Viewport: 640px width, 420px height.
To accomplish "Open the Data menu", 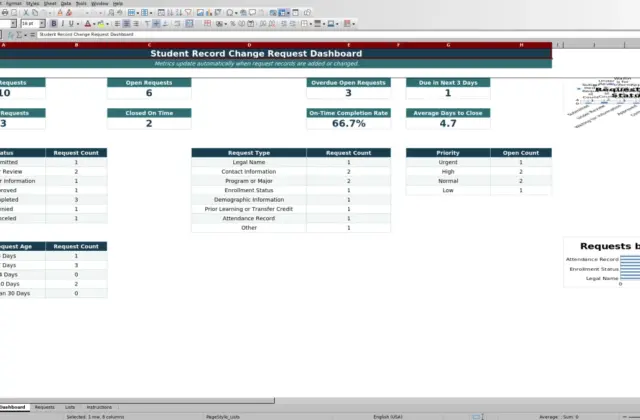I will tap(66, 3).
